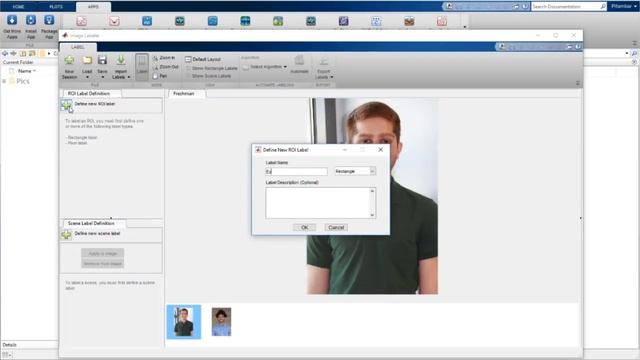Screen dimensions: 640x360
Task: Click in the Label Description text area
Action: coord(318,203)
